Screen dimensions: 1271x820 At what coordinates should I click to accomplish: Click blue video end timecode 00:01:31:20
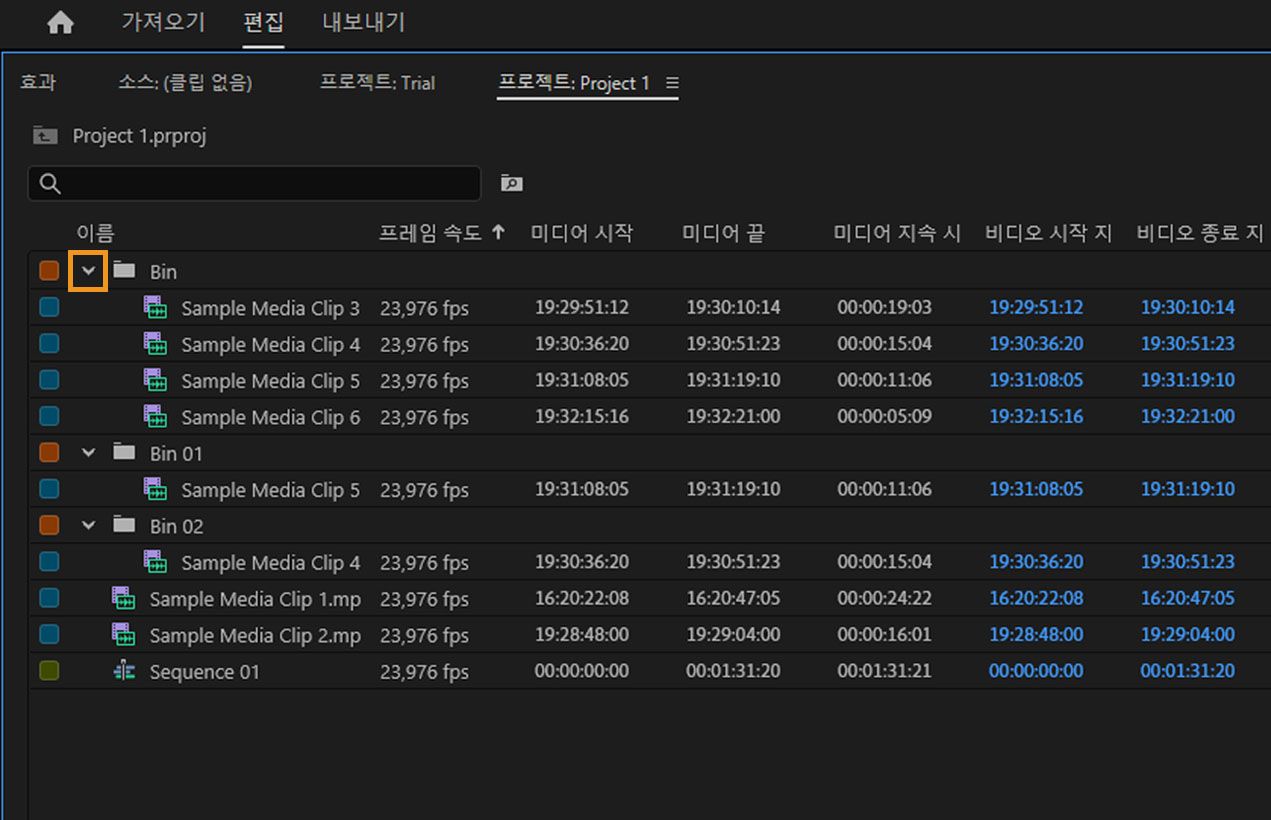pyautogui.click(x=1188, y=671)
